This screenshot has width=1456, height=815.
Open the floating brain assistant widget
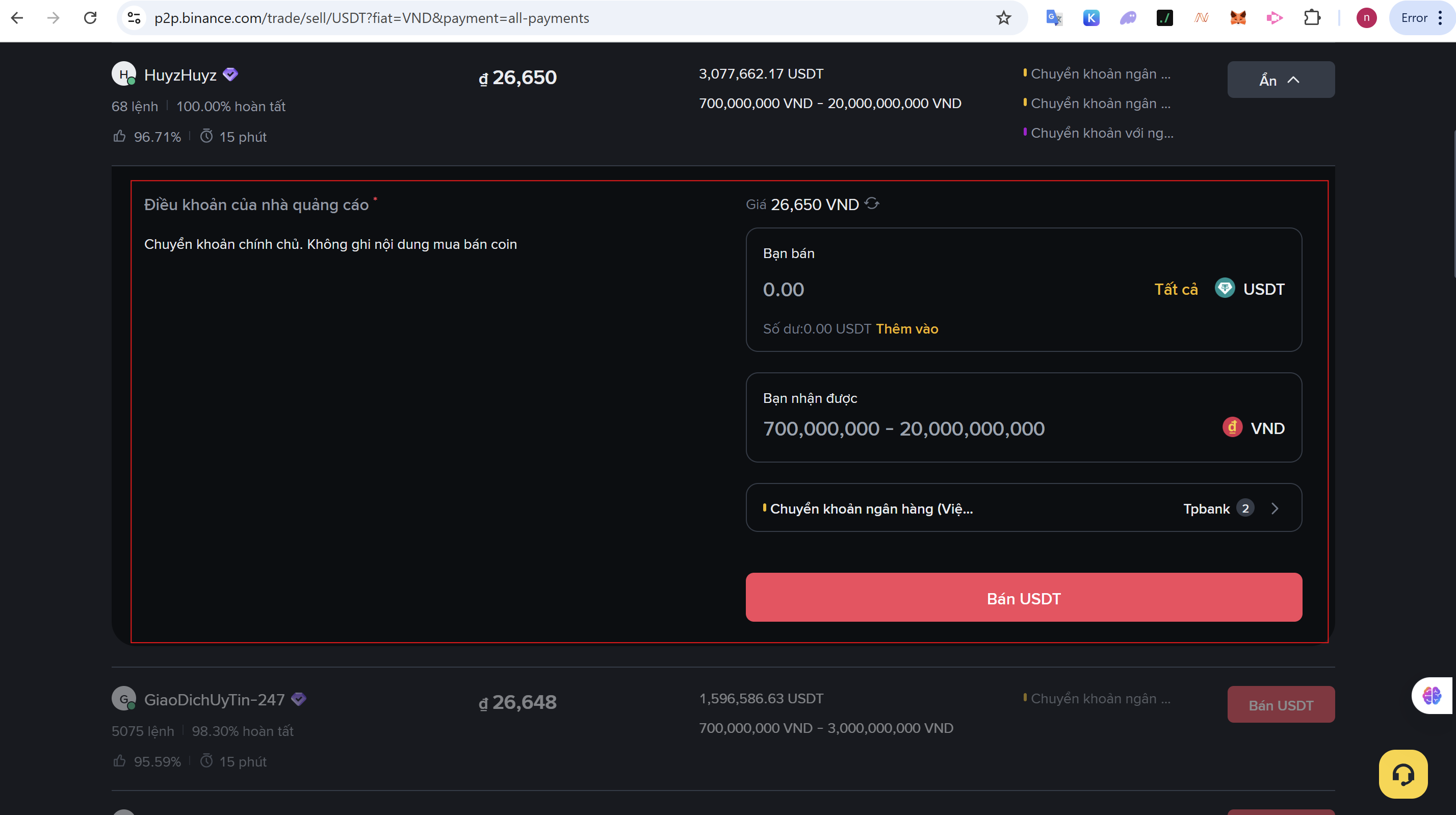(1432, 695)
